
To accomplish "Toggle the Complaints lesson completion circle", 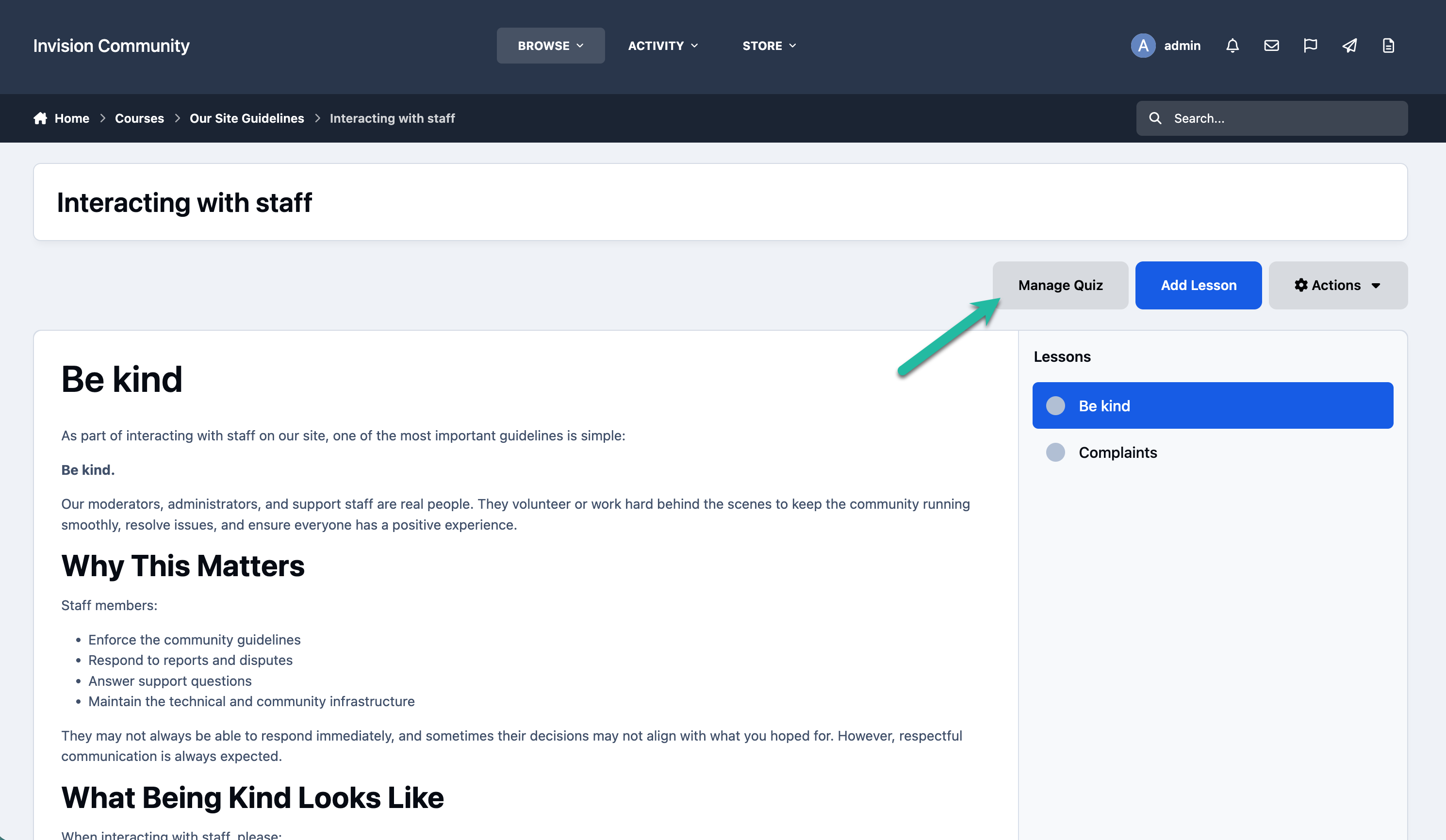I will click(1055, 452).
